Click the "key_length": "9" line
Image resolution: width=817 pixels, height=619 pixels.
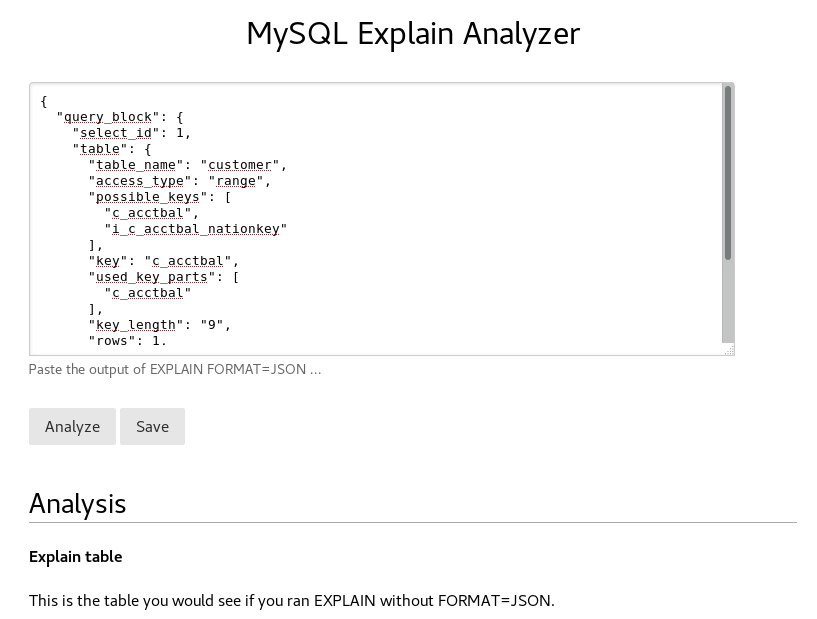coord(159,325)
